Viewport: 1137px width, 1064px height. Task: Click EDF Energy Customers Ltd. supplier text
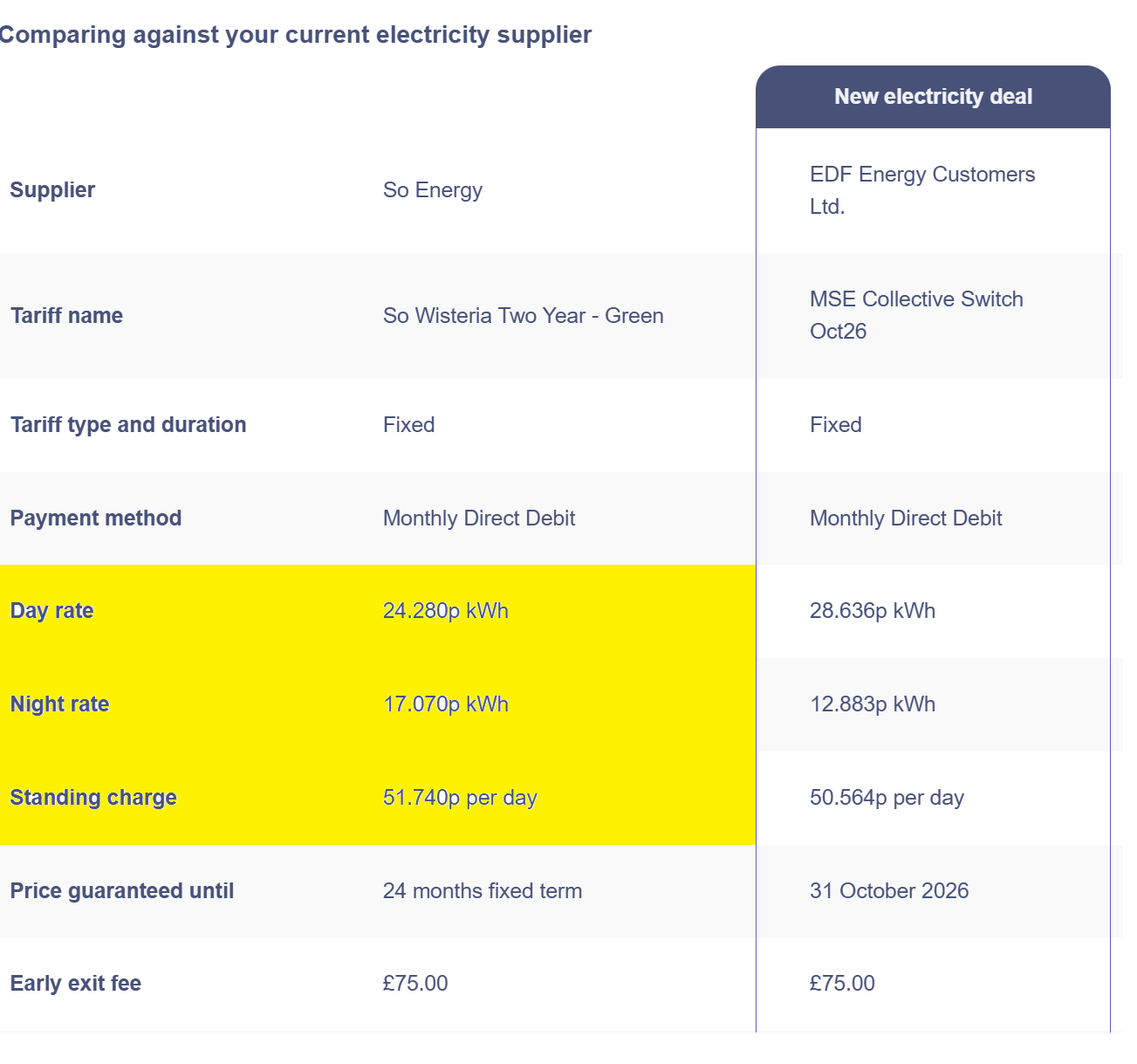click(921, 190)
